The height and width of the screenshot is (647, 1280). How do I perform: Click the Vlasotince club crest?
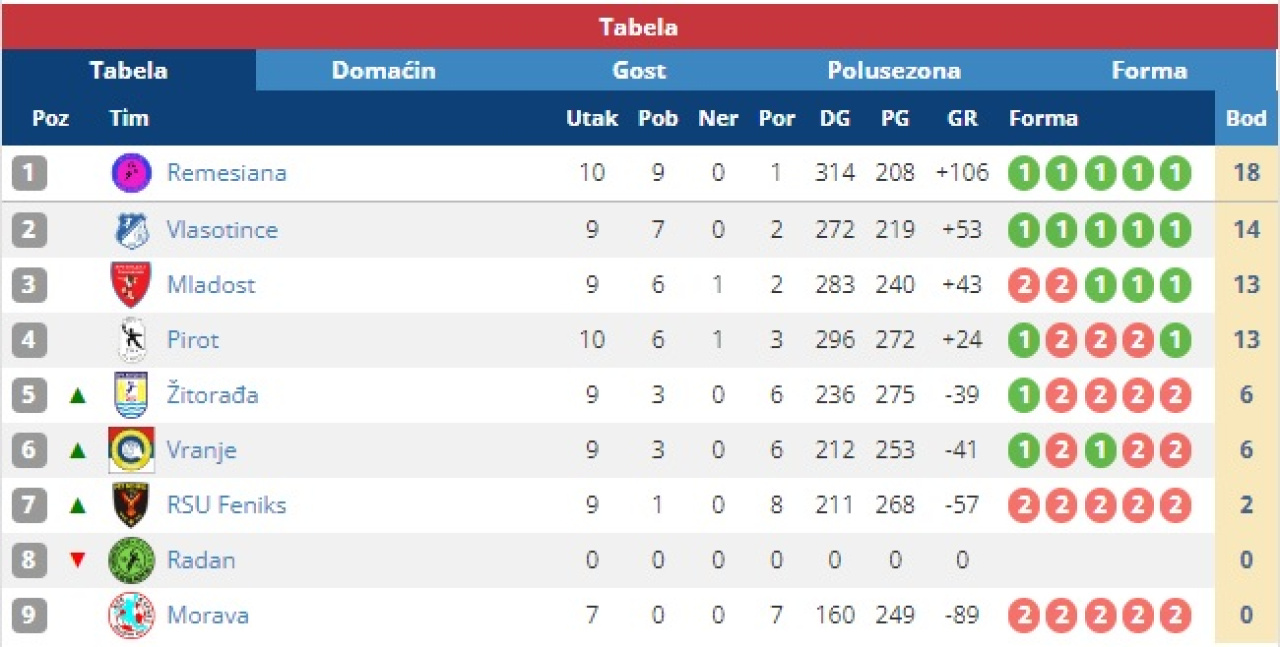(x=131, y=230)
